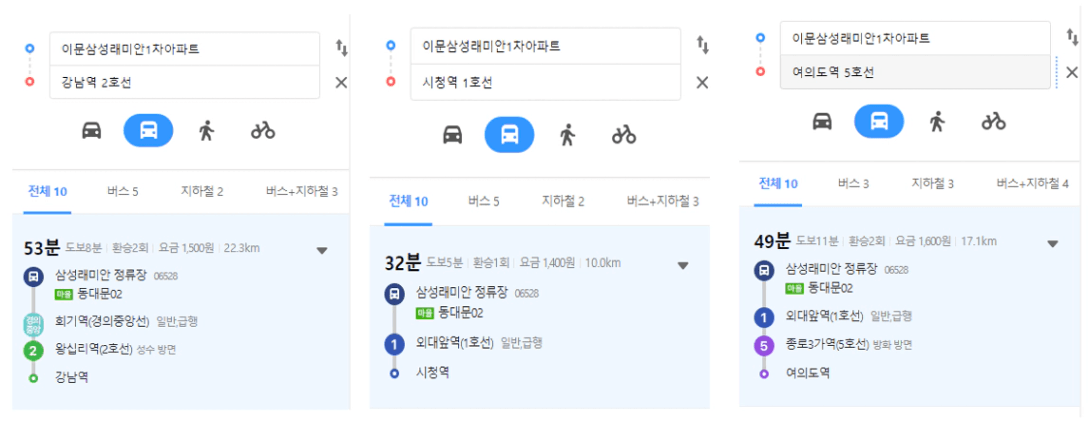Expand the 49분 route details arrow

tap(1053, 244)
